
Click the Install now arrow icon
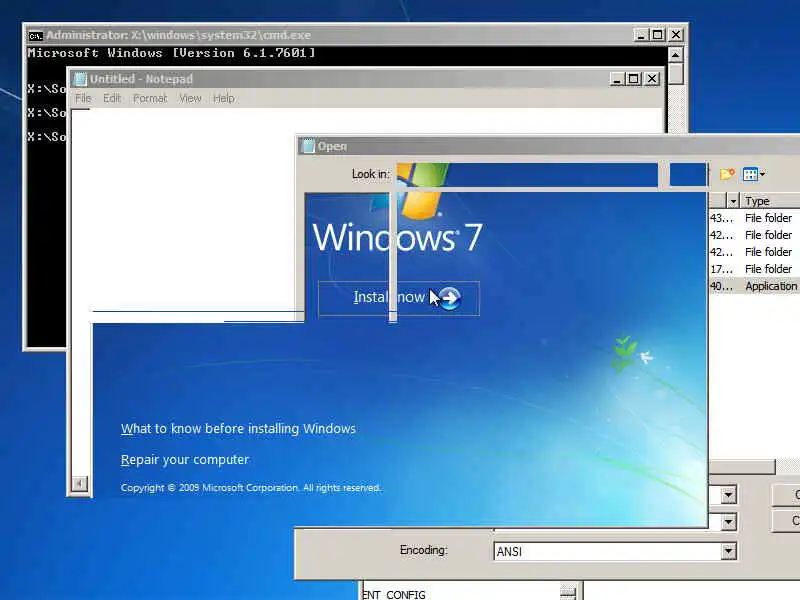[449, 298]
